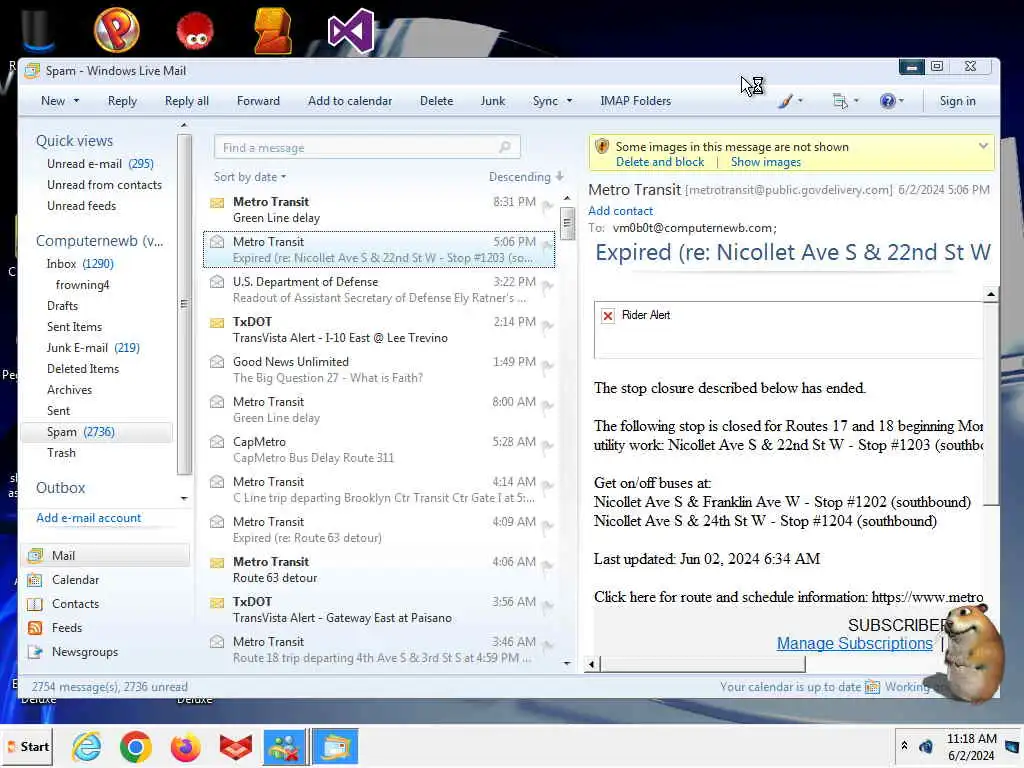Show hidden system tray icons
The width and height of the screenshot is (1024, 768).
(904, 745)
